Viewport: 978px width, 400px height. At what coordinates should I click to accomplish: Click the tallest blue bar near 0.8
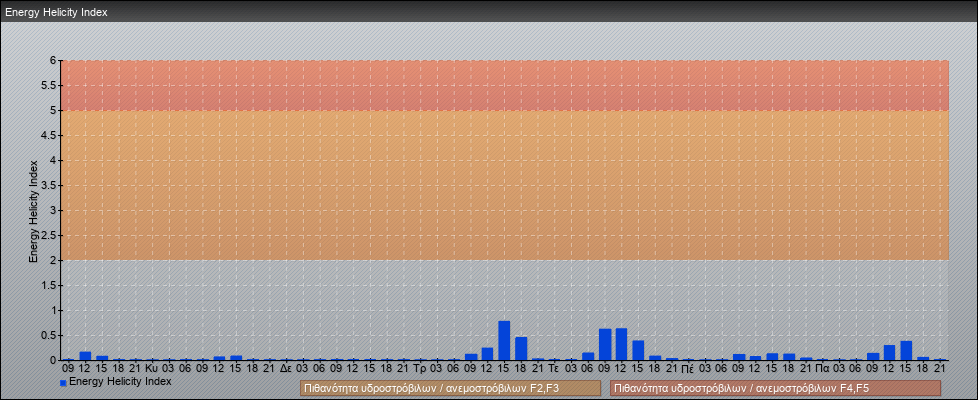504,341
